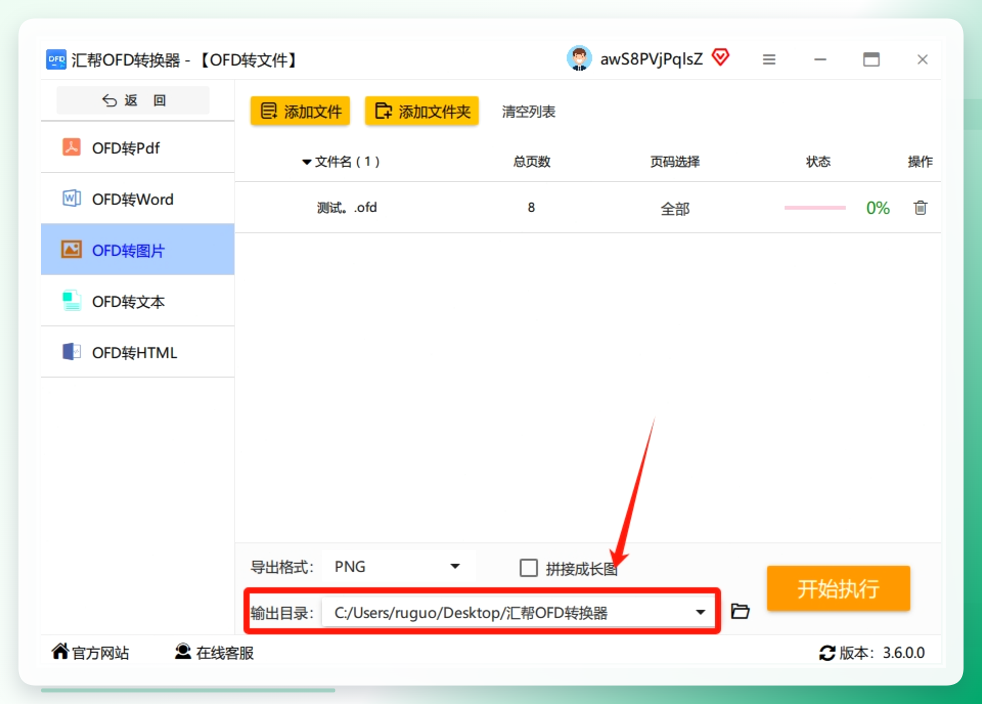Maximize the application window
This screenshot has height=704, width=982.
[x=871, y=60]
